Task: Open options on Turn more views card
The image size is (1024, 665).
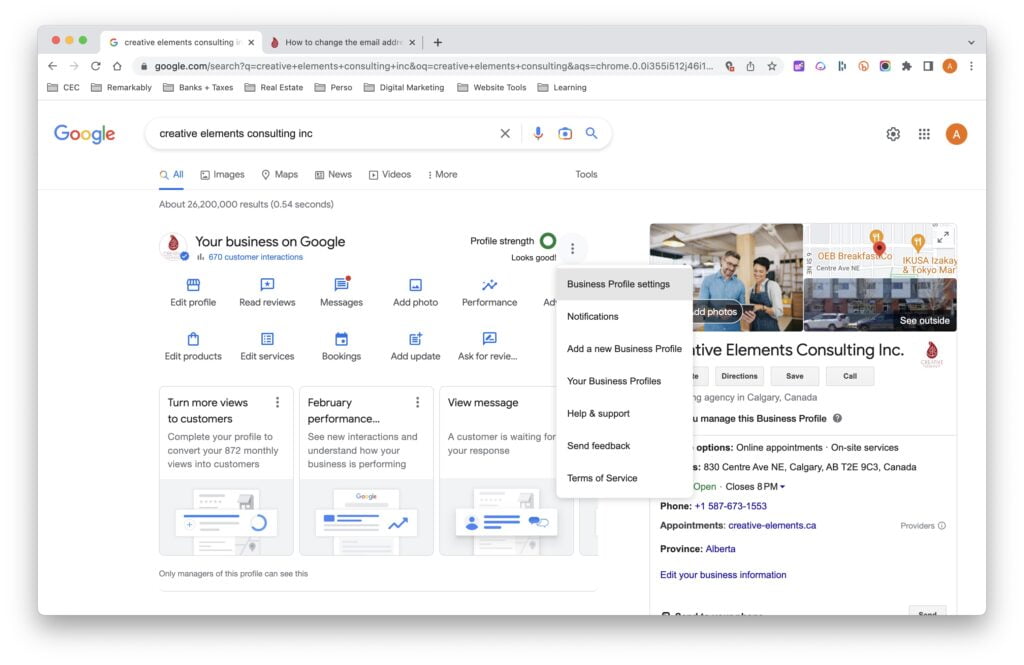Action: tap(278, 402)
